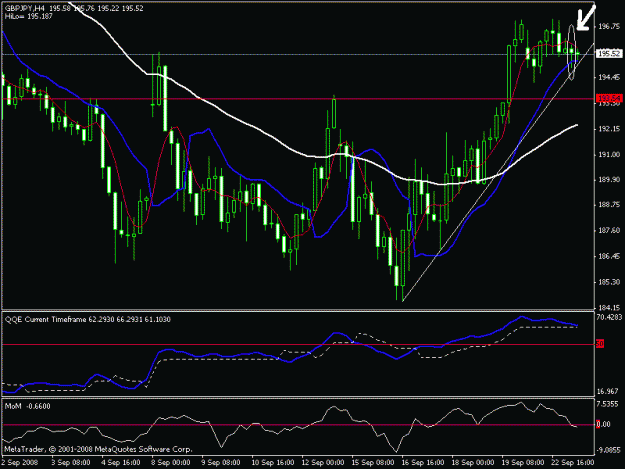
Task: Click the 8 Sep 00:00 time label
Action: (x=171, y=462)
